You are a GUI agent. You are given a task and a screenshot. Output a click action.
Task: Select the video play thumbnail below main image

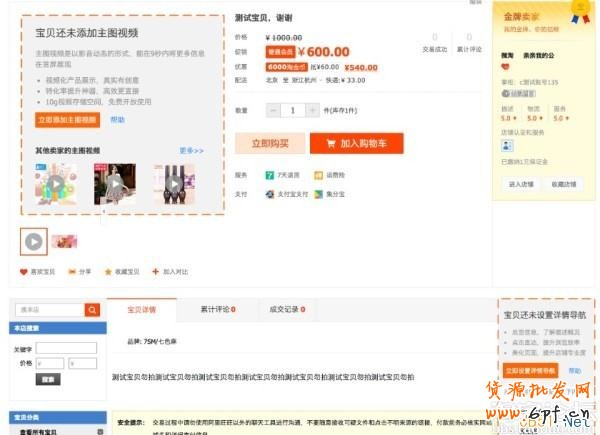34,241
